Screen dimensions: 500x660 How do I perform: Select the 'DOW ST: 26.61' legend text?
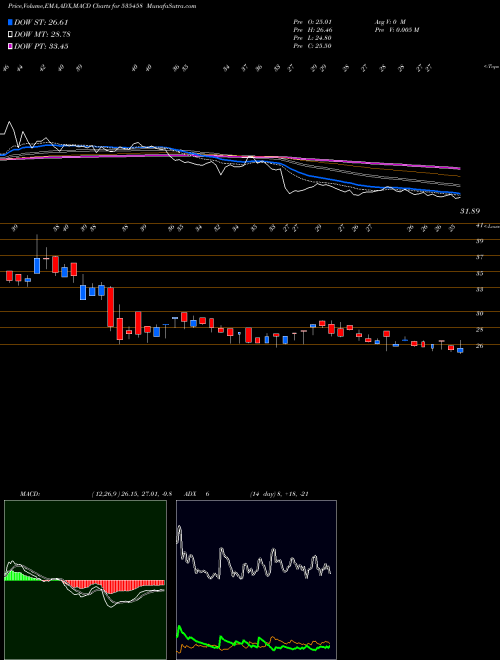pyautogui.click(x=41, y=22)
